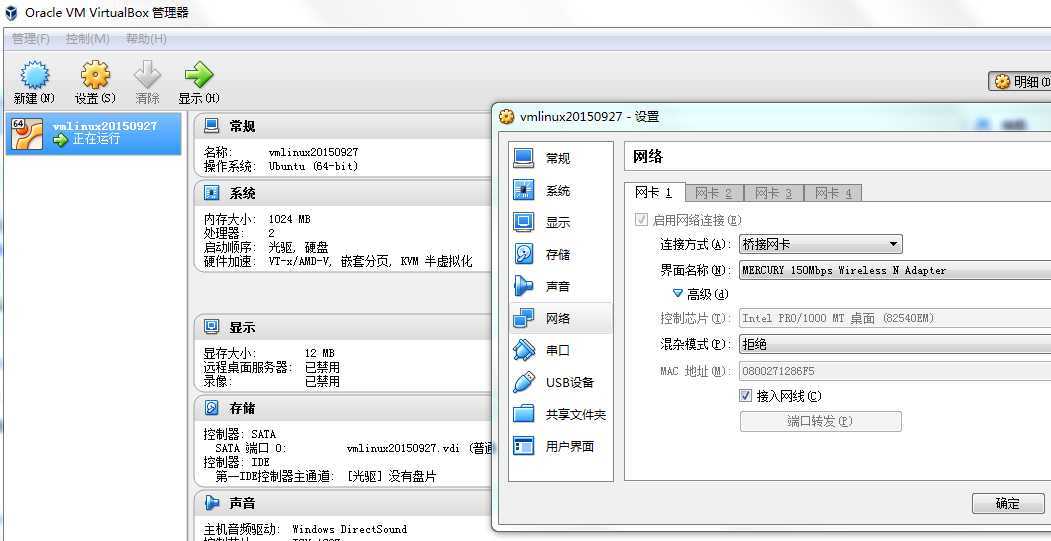This screenshot has width=1051, height=541.
Task: Click 'Ubuntu (64-bit)' operating system value
Action: click(313, 166)
